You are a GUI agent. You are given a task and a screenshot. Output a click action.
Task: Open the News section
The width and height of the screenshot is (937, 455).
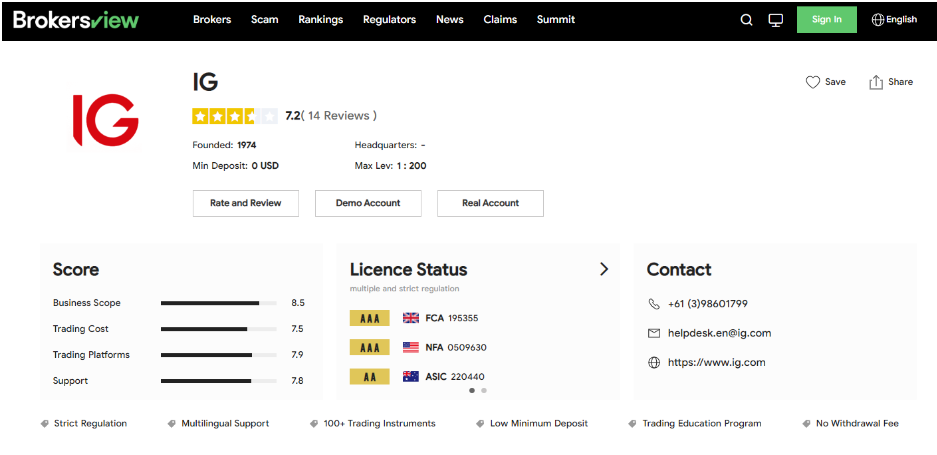tap(450, 20)
